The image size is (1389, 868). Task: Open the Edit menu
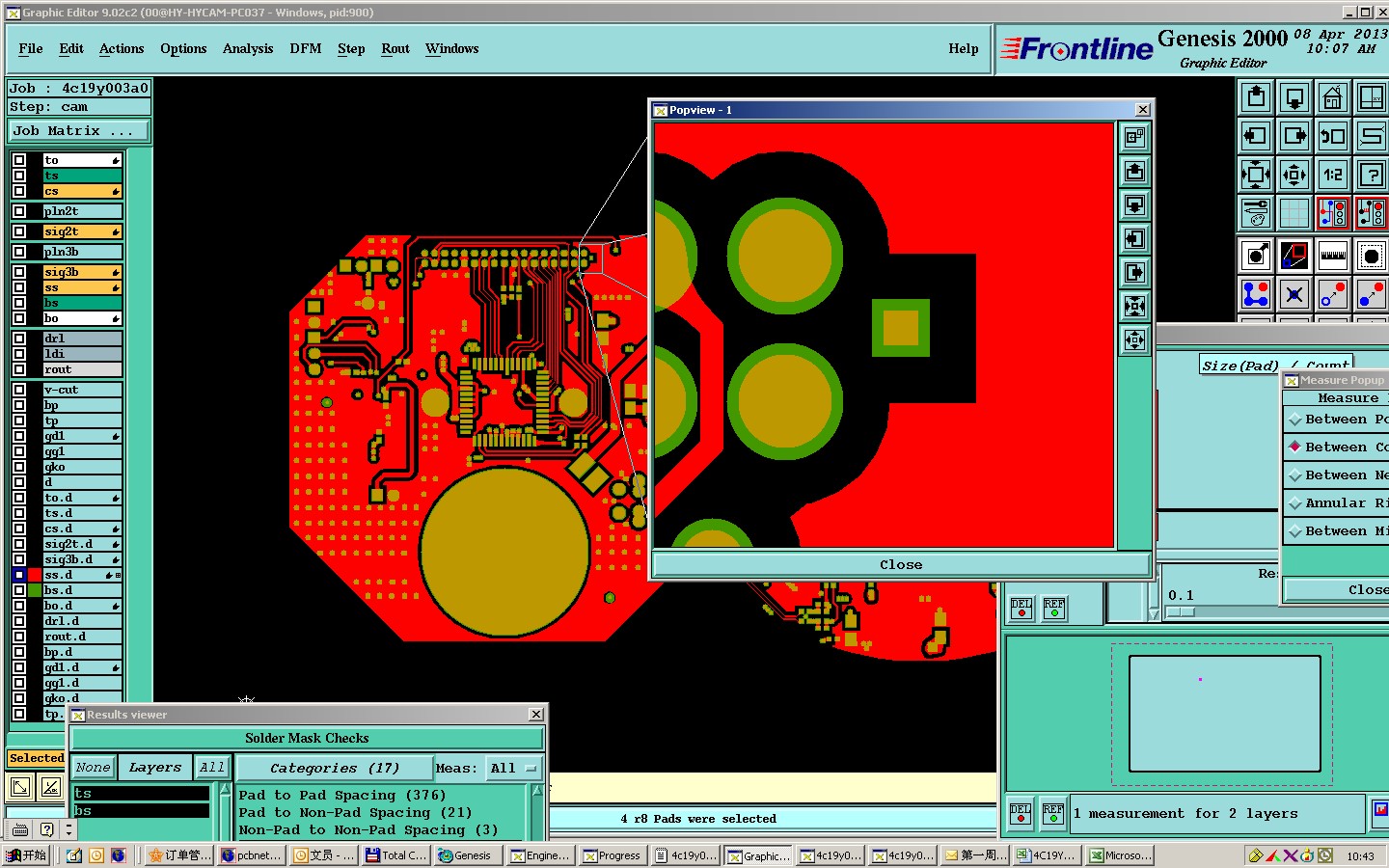pos(71,49)
